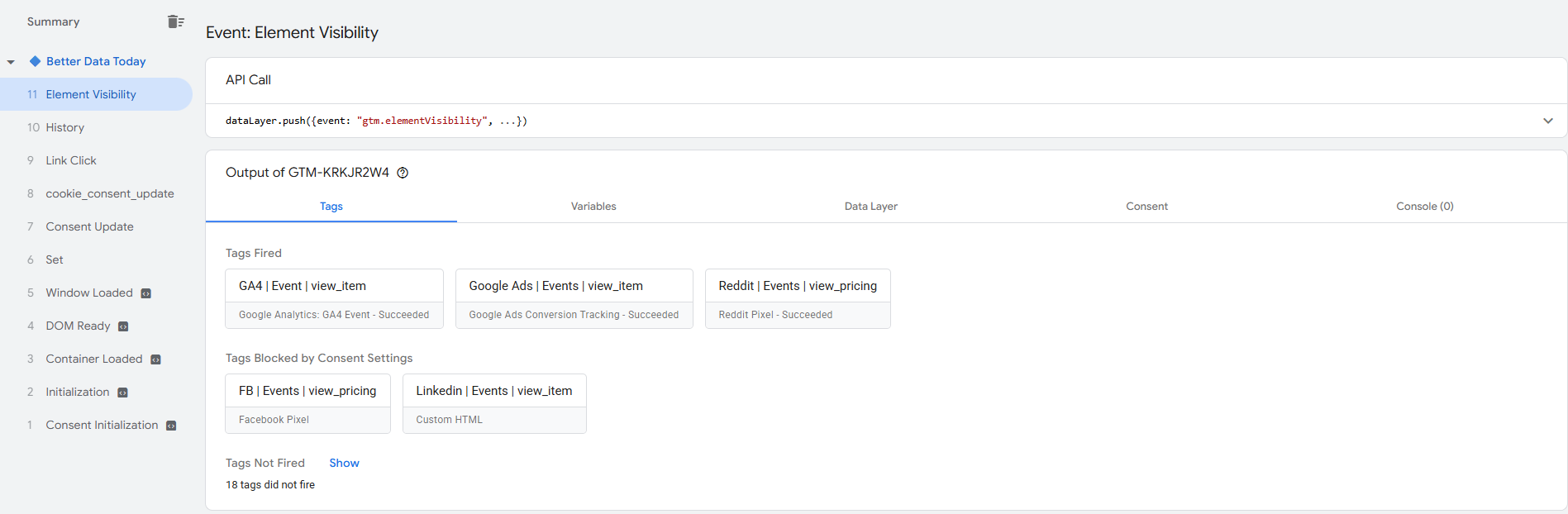1568x514 pixels.
Task: Open Linkedin | Events | view_item blocked tag
Action: [x=494, y=403]
